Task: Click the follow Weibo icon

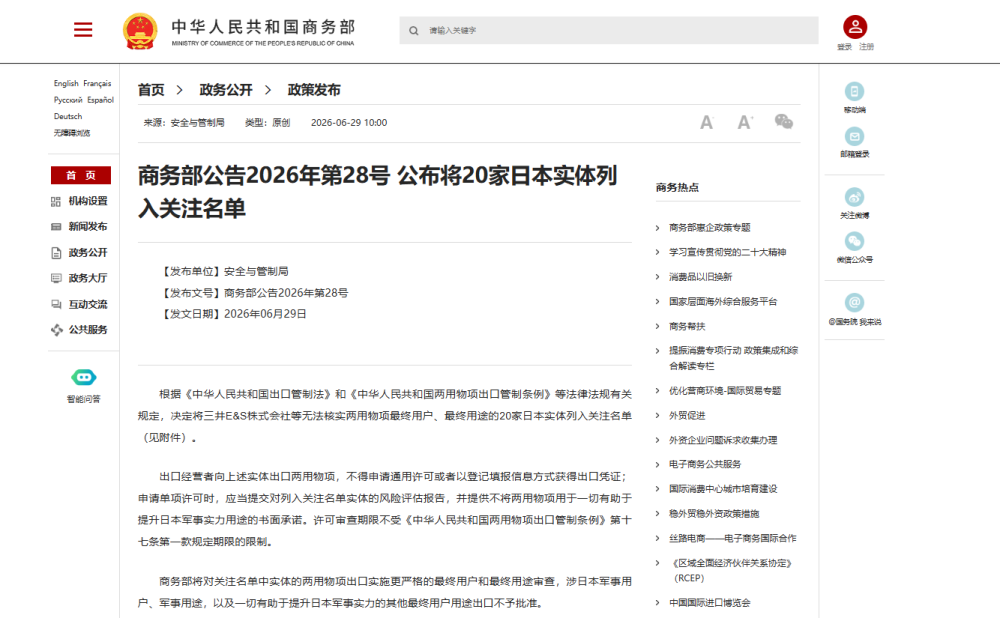Action: [855, 197]
